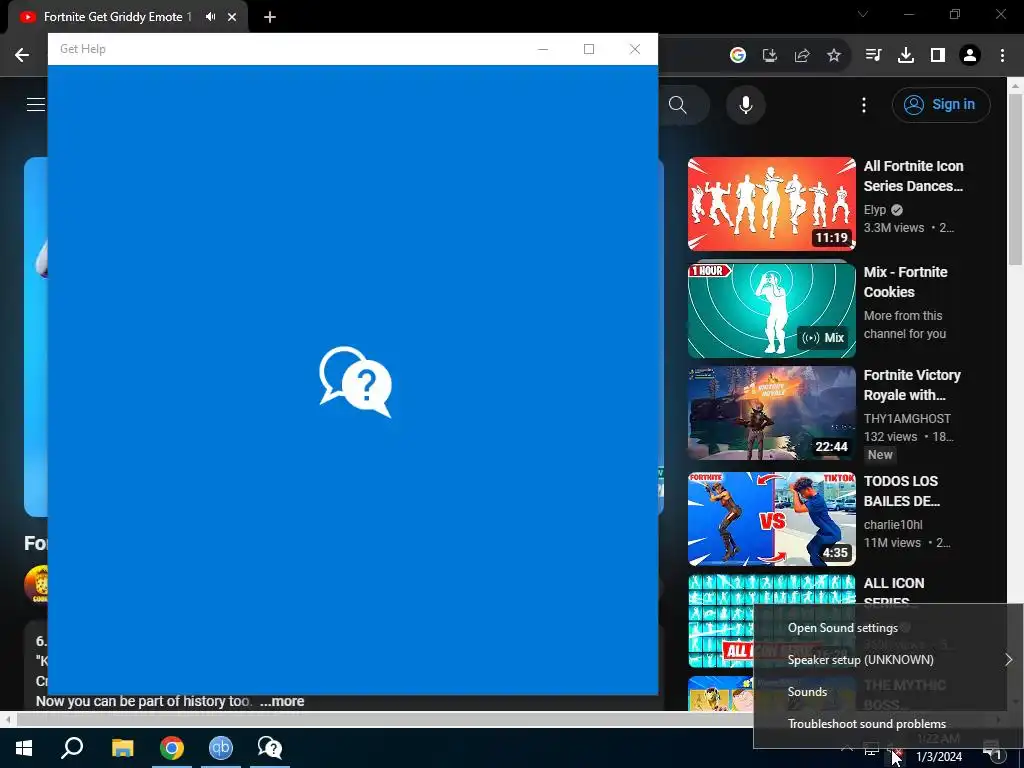This screenshot has width=1024, height=768.
Task: Click the share page icon
Action: pyautogui.click(x=802, y=56)
